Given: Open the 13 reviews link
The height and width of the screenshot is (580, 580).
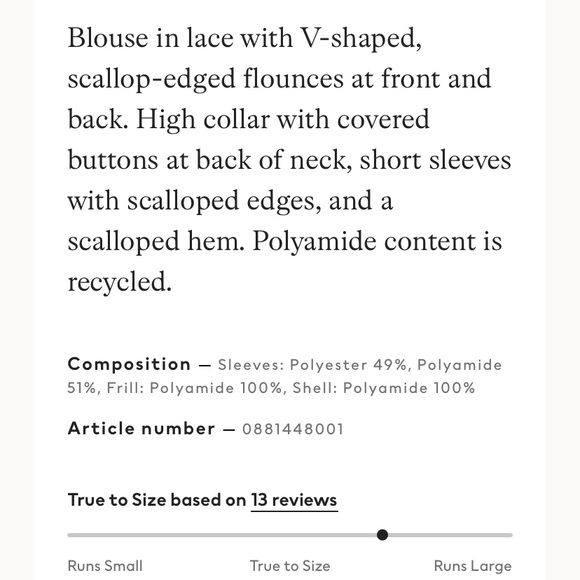Looking at the screenshot, I should (294, 500).
